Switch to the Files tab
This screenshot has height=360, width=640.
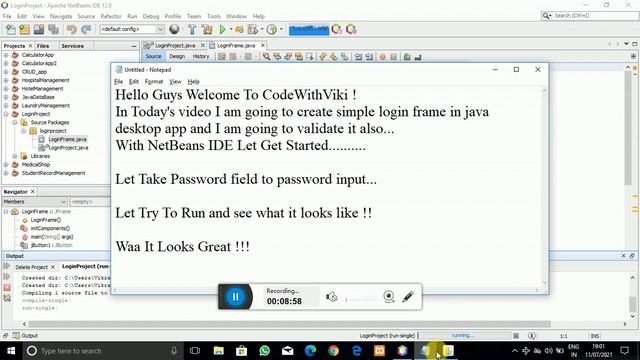click(42, 46)
